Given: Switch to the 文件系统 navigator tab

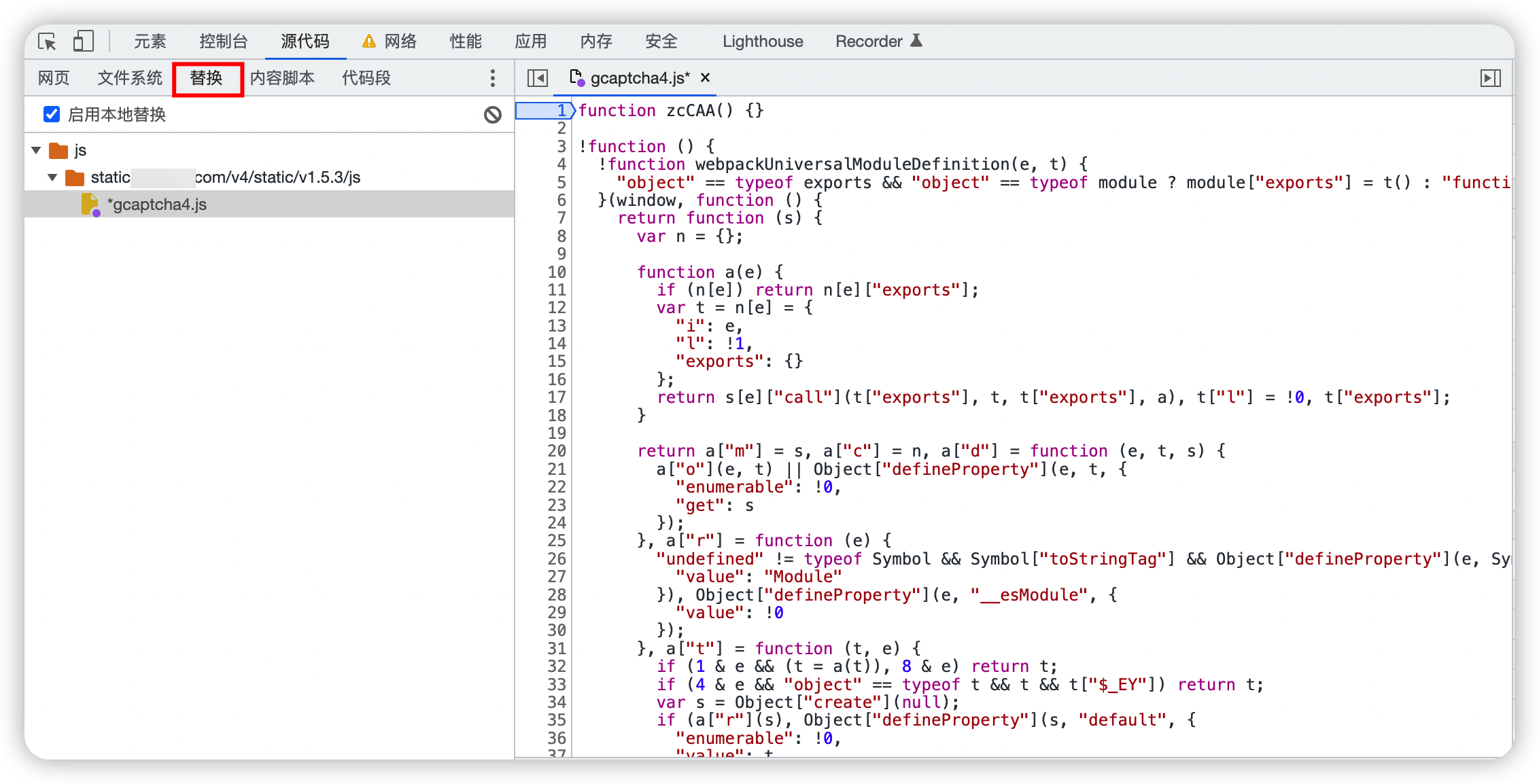Looking at the screenshot, I should click(x=130, y=78).
